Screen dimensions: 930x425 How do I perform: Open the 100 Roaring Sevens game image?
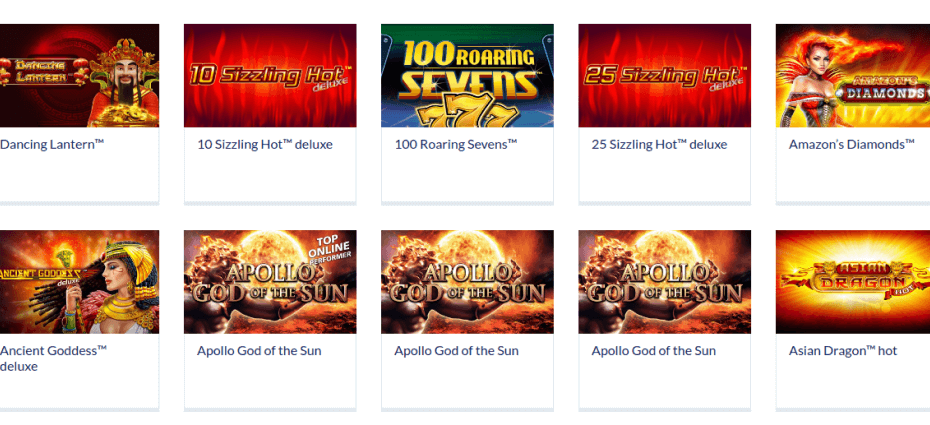467,75
